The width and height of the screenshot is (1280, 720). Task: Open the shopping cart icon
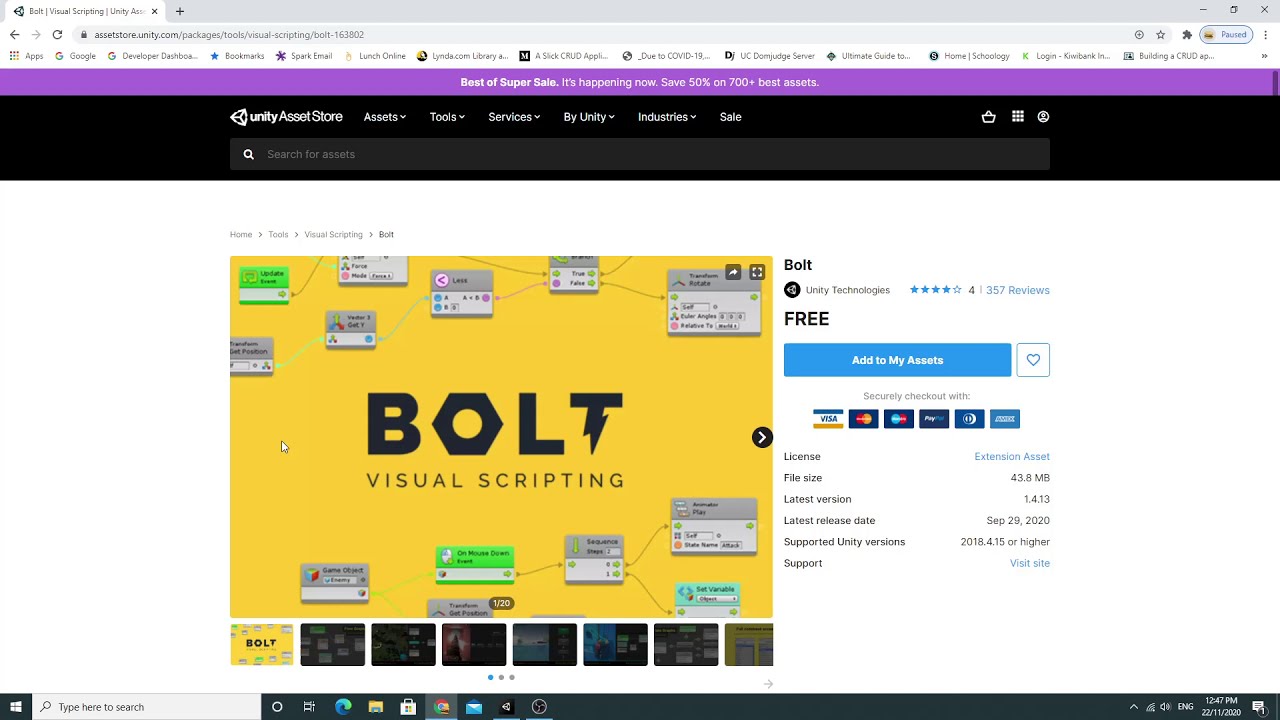point(988,117)
